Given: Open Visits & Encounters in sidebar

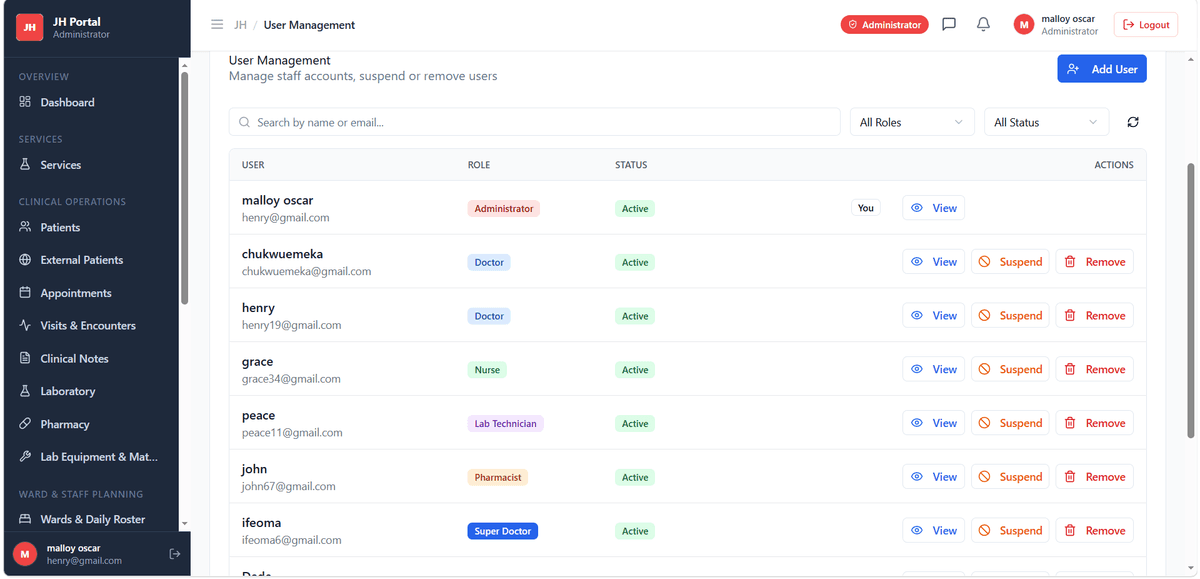Looking at the screenshot, I should pos(89,325).
